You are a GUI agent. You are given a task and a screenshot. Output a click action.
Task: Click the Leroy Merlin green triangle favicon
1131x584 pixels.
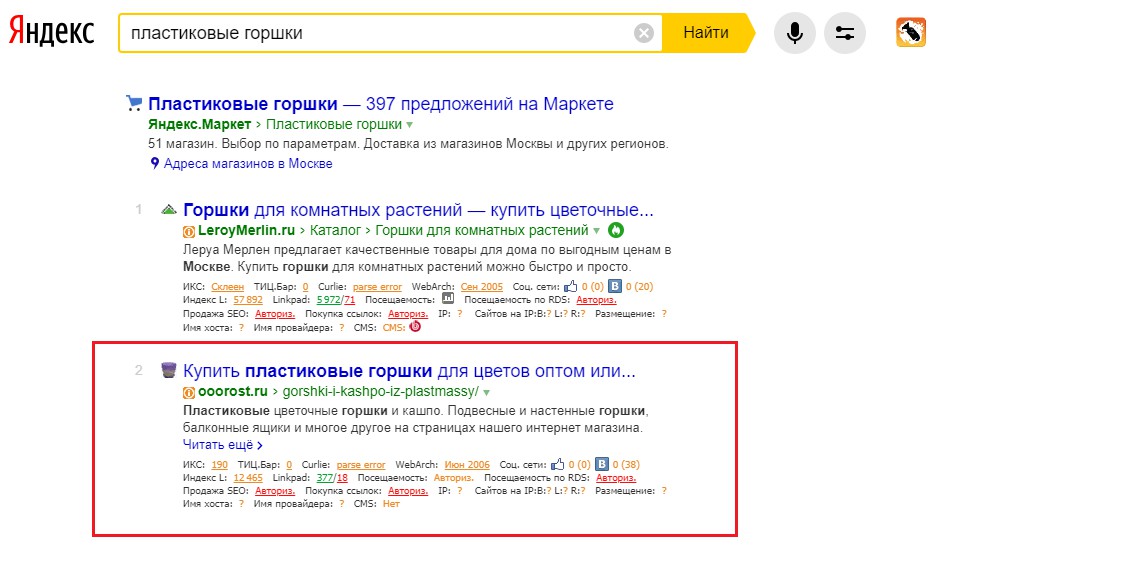[169, 210]
